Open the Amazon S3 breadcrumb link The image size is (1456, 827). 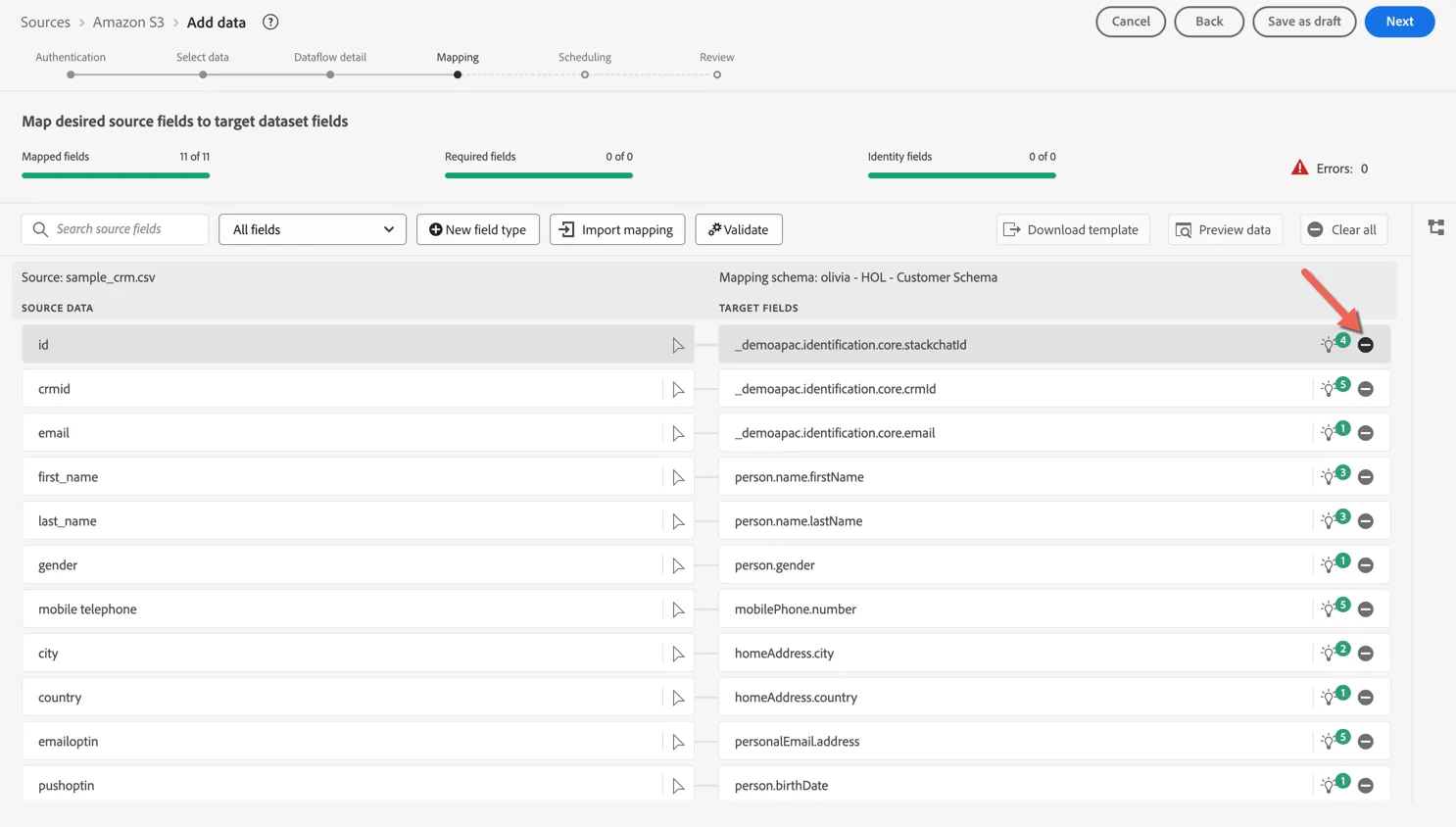128,22
